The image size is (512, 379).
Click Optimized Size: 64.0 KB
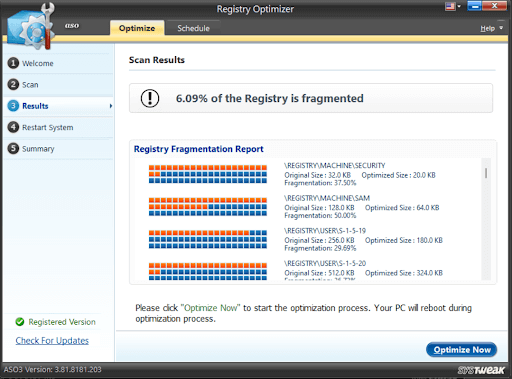[x=402, y=208]
